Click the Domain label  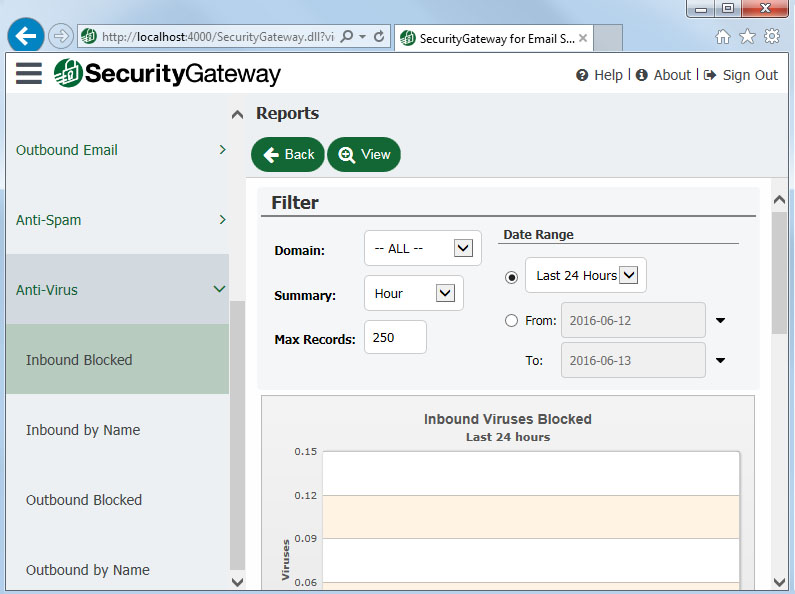pos(300,250)
